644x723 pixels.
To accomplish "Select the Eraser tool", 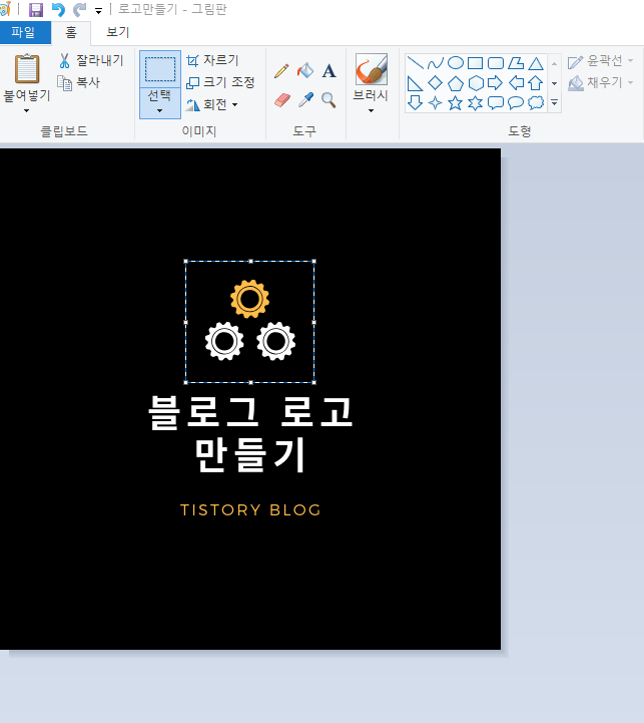I will pos(282,100).
